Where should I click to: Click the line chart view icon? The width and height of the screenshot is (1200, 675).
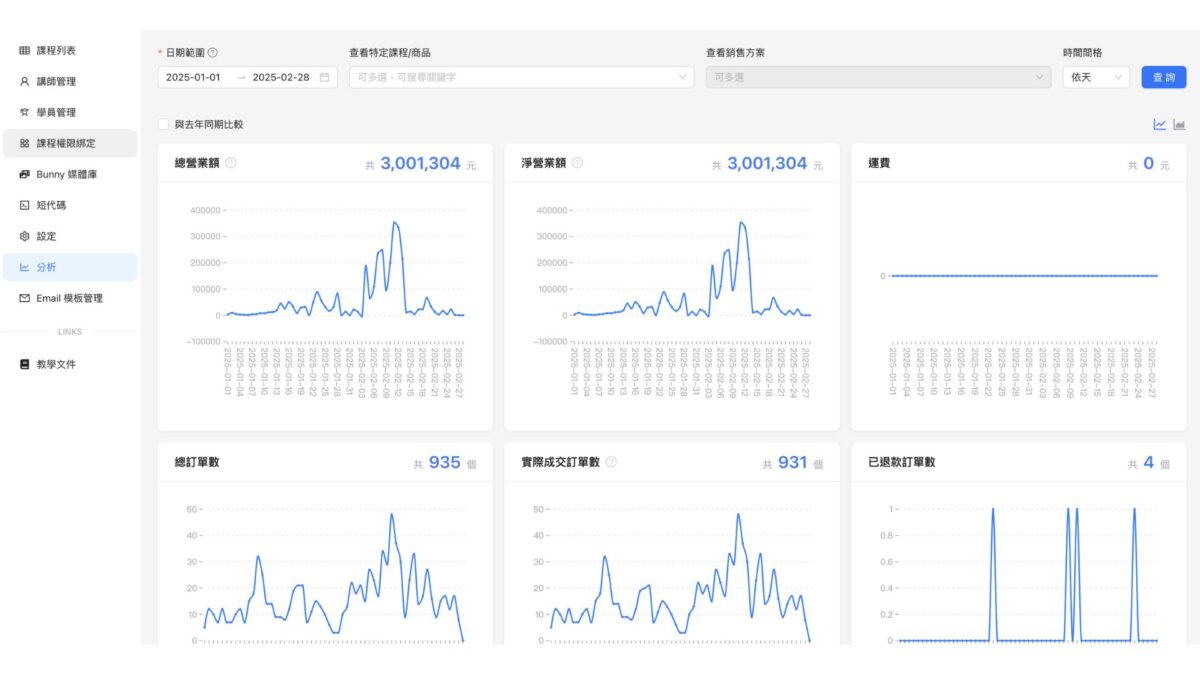pyautogui.click(x=1159, y=125)
